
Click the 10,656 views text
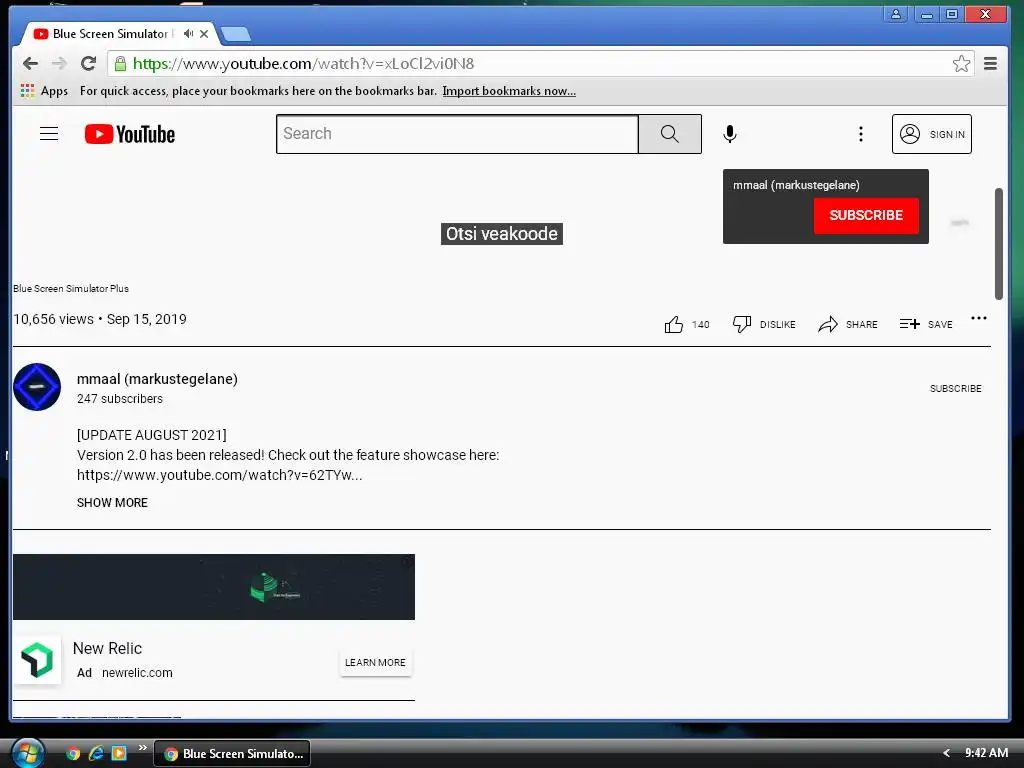[54, 319]
